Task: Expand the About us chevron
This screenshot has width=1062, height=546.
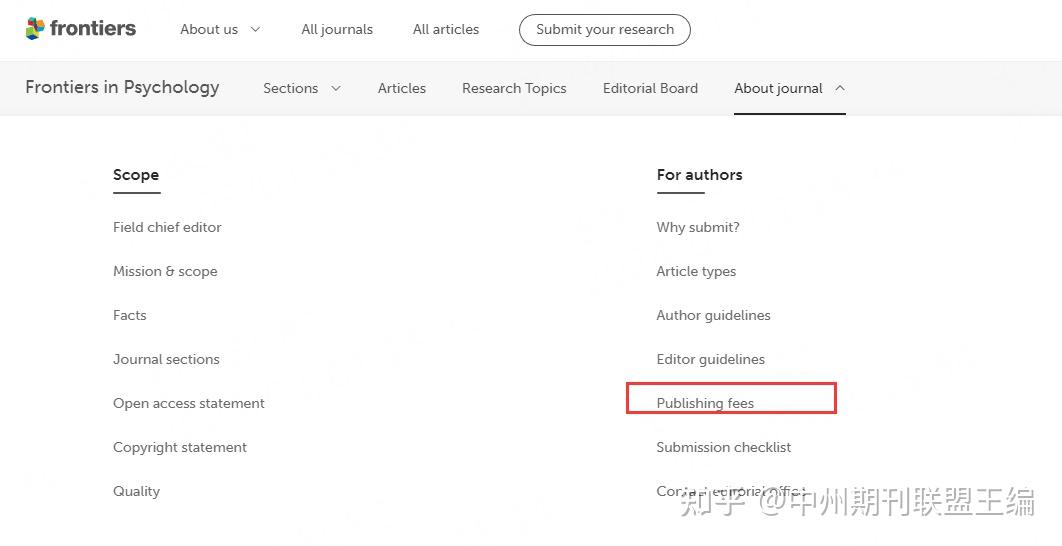Action: [x=255, y=29]
